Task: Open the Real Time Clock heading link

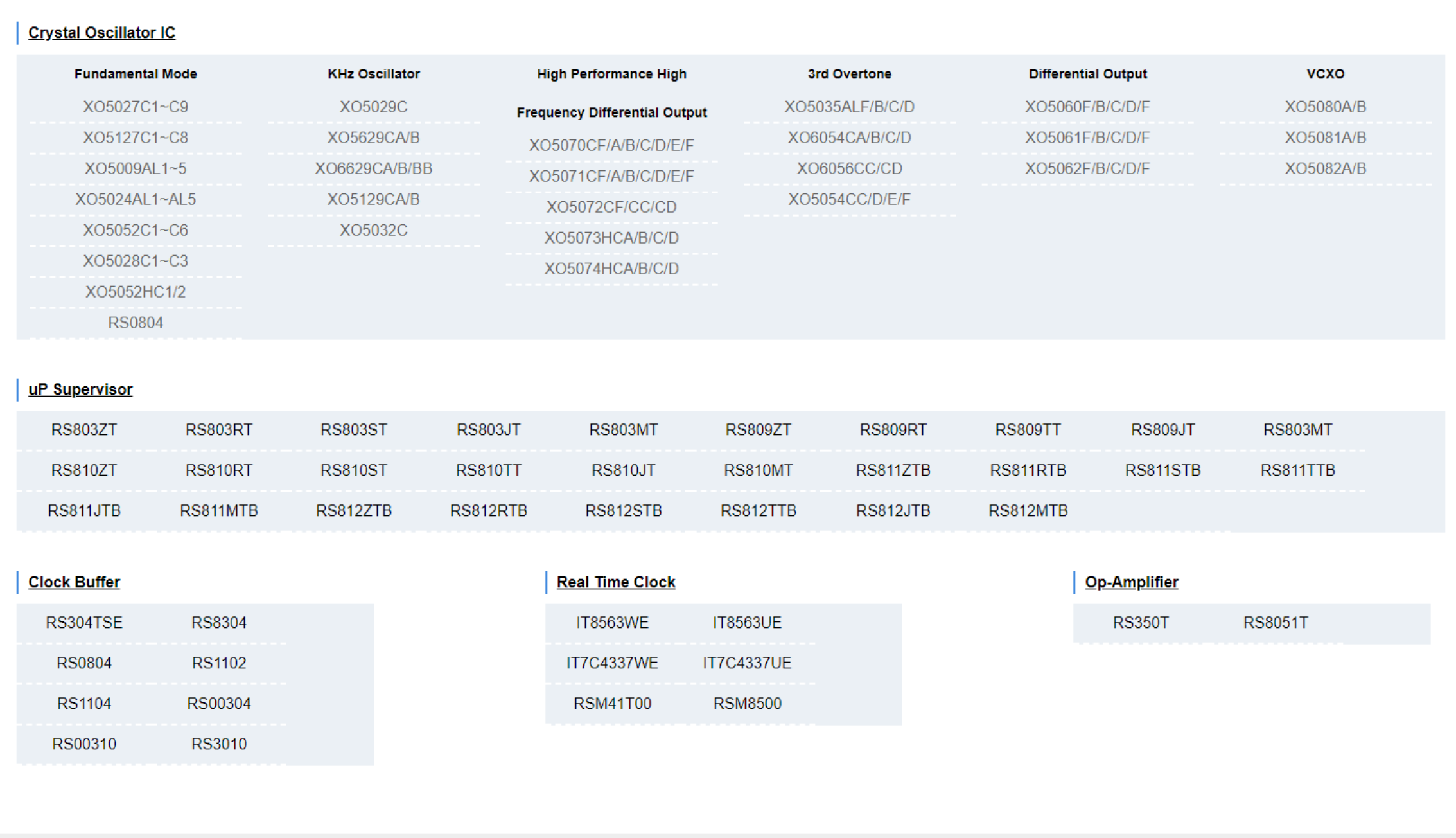Action: 615,582
